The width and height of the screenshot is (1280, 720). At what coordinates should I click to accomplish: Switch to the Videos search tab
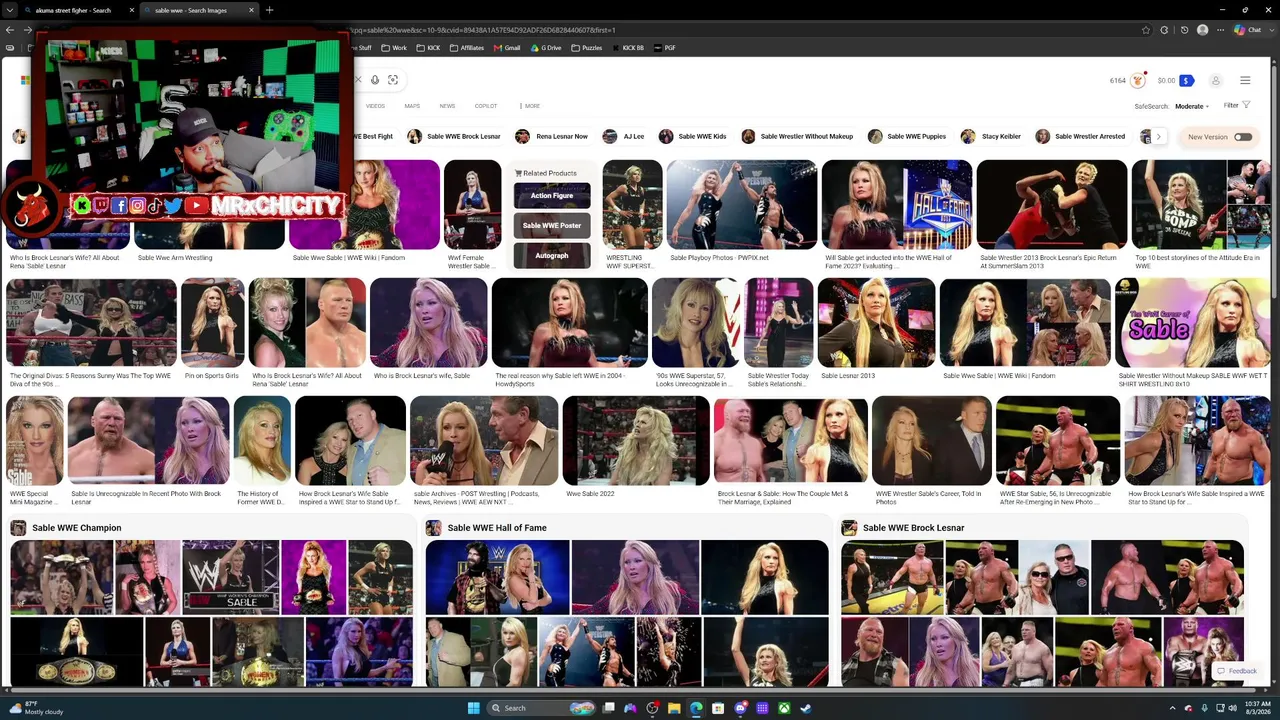(x=375, y=106)
